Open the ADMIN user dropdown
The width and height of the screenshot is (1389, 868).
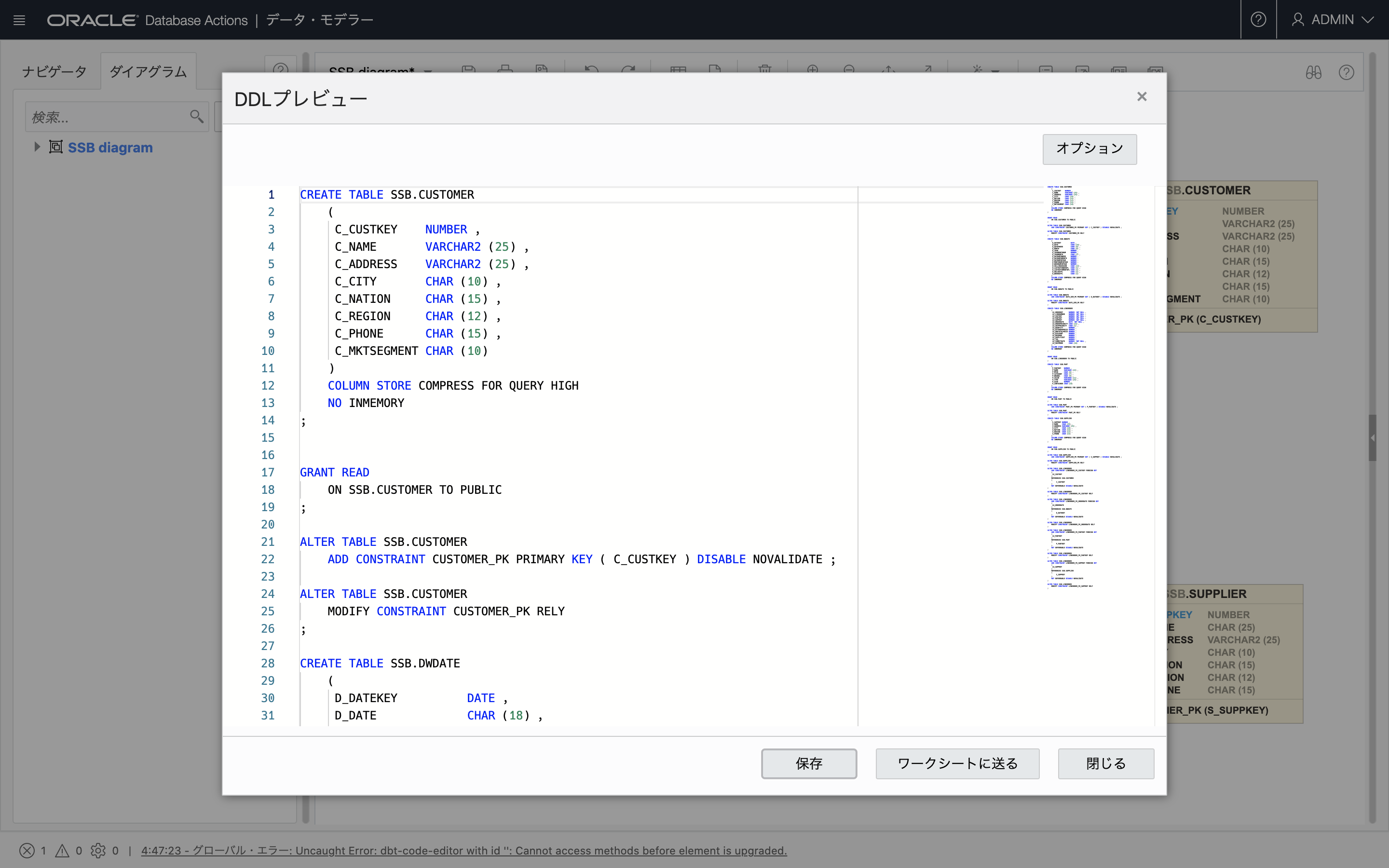tap(1332, 20)
